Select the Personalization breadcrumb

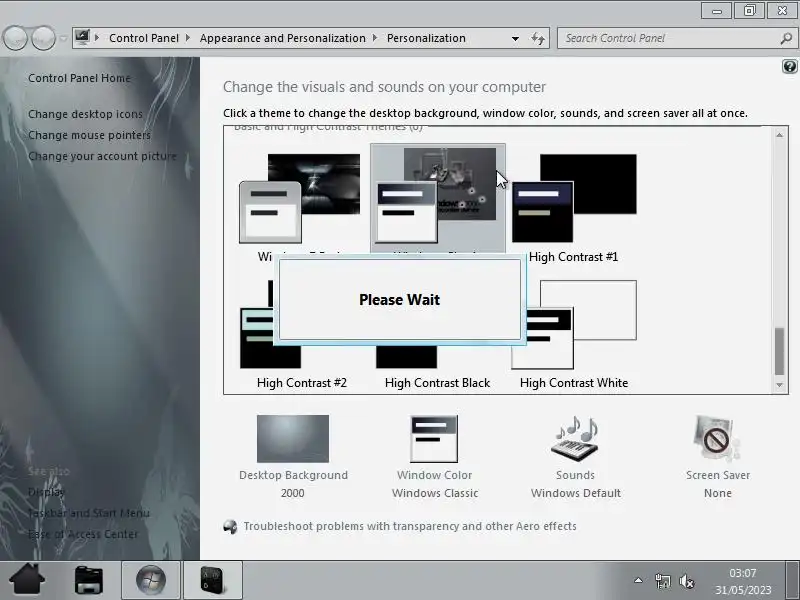[426, 38]
